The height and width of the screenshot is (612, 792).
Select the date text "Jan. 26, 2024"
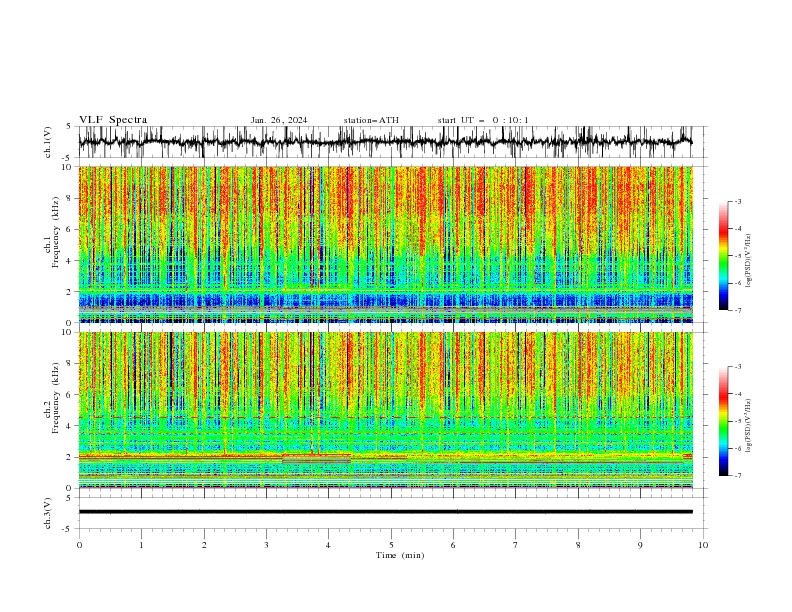tap(279, 120)
